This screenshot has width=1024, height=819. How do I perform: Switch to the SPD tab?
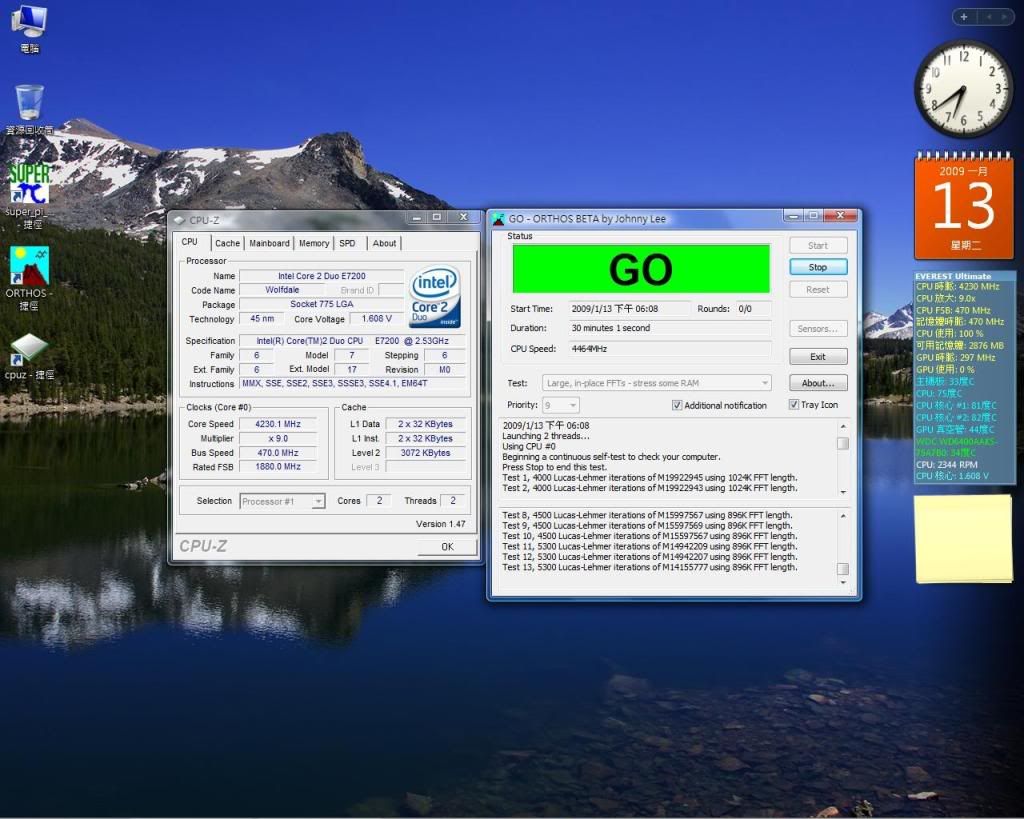[347, 243]
